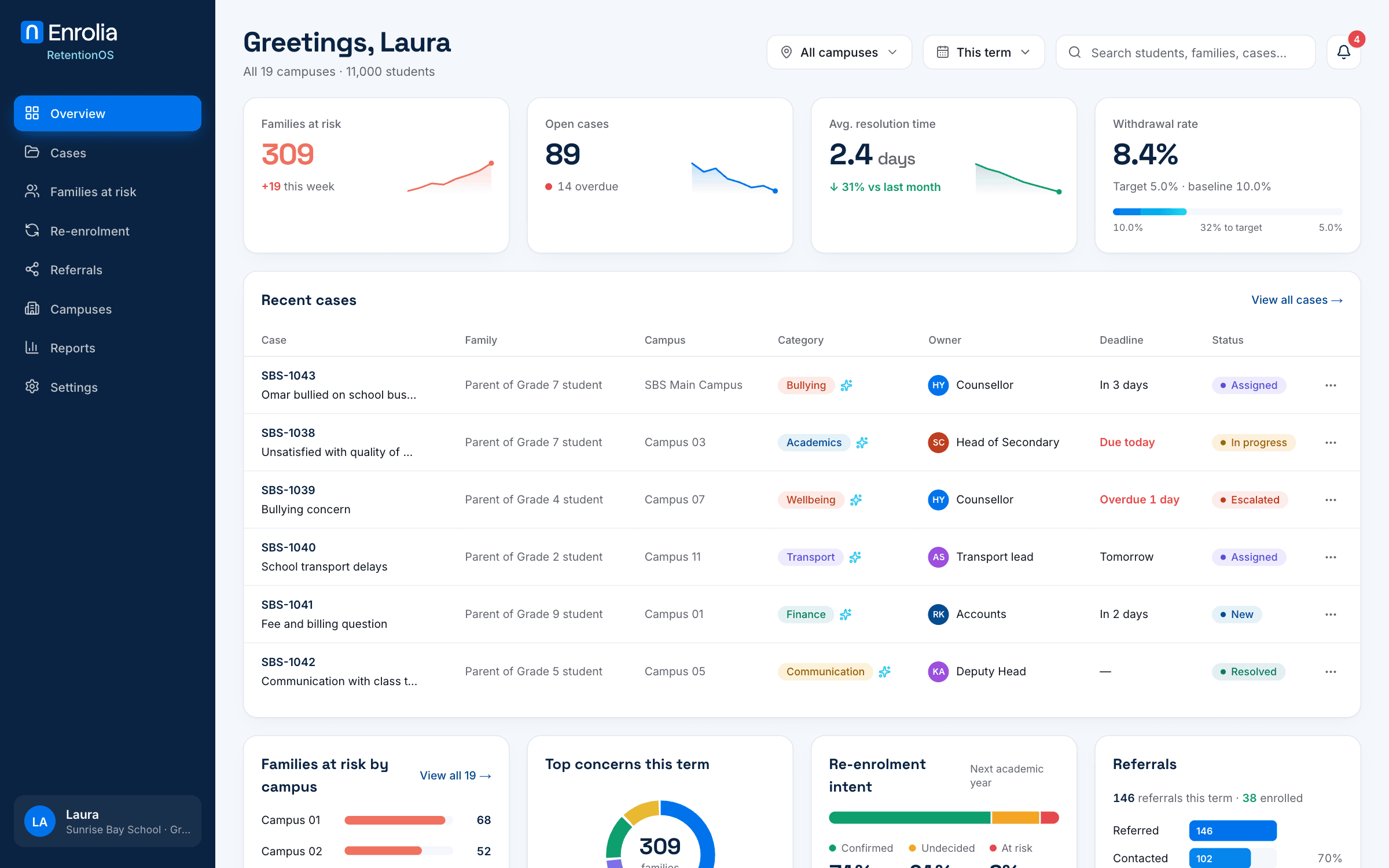
Task: Open row menu for case SBS-1040
Action: pyautogui.click(x=1331, y=557)
